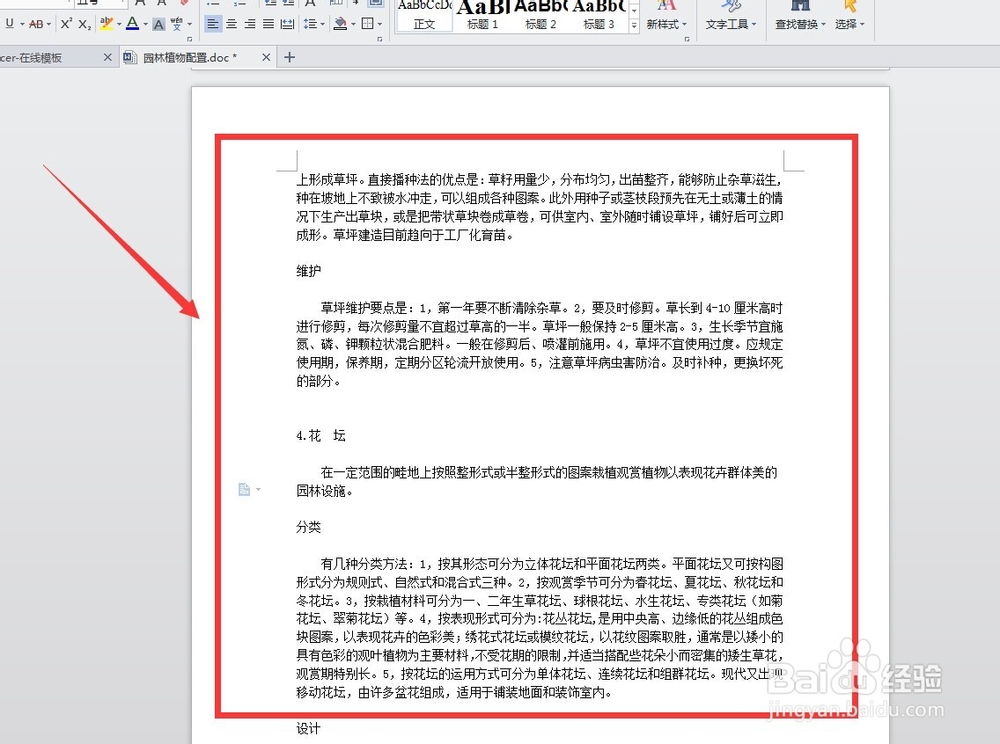Viewport: 1000px width, 744px height.
Task: Toggle center paragraph alignment
Action: click(x=232, y=22)
